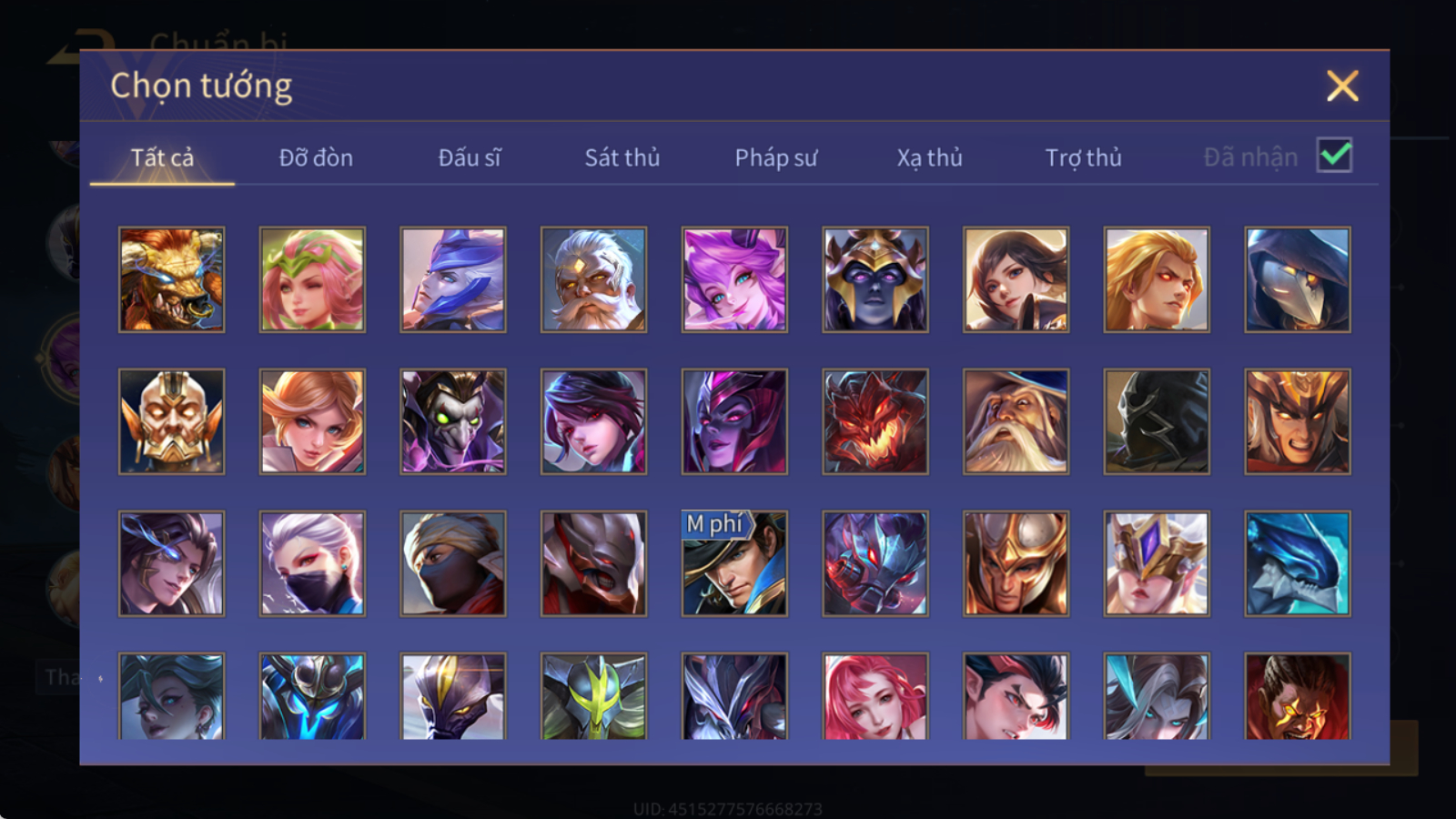Screen dimensions: 1456x819
Task: View the "Trợ thủ" category
Action: (x=1083, y=157)
